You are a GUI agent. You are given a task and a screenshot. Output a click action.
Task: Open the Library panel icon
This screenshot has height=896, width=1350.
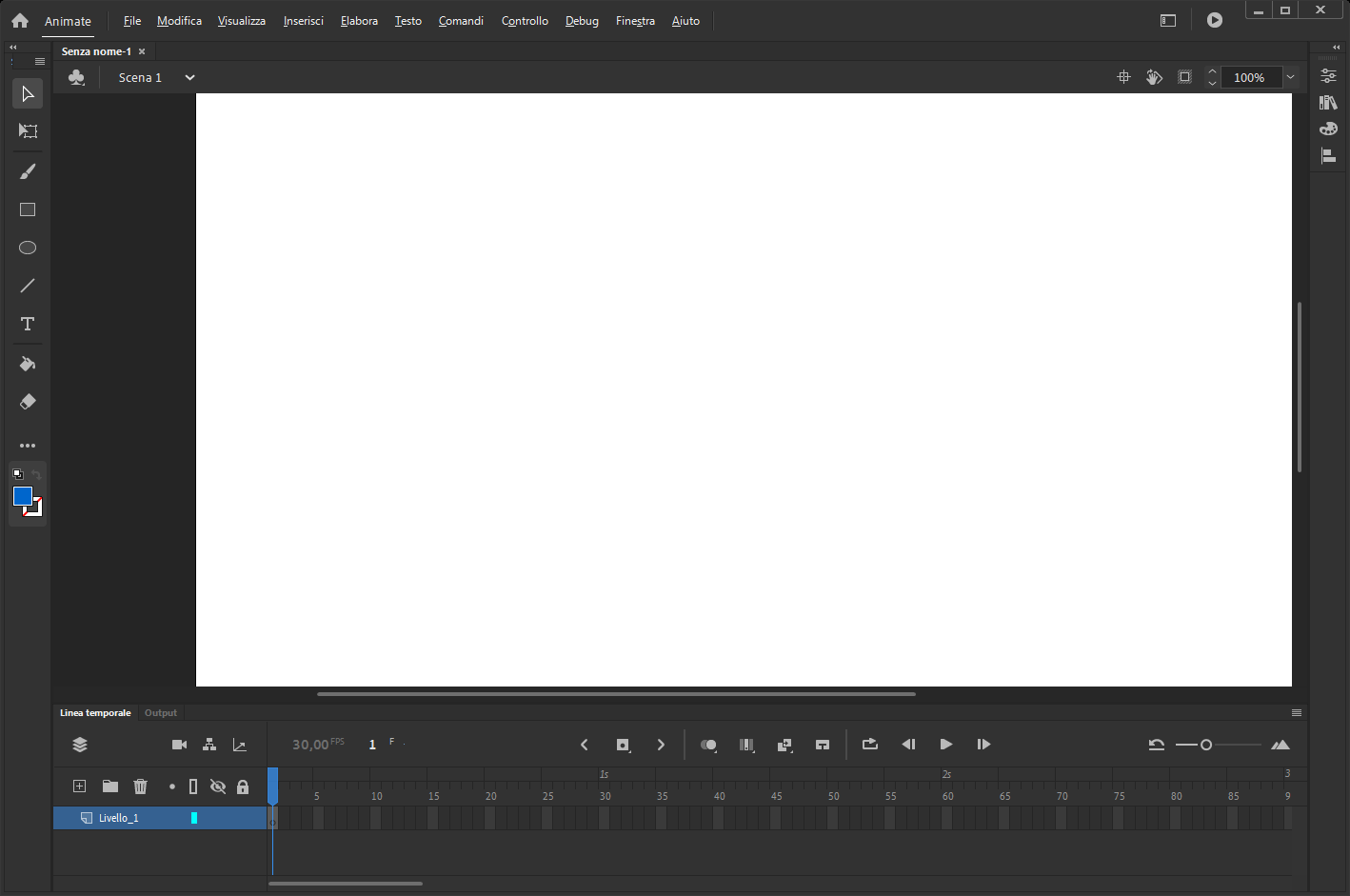(1328, 103)
